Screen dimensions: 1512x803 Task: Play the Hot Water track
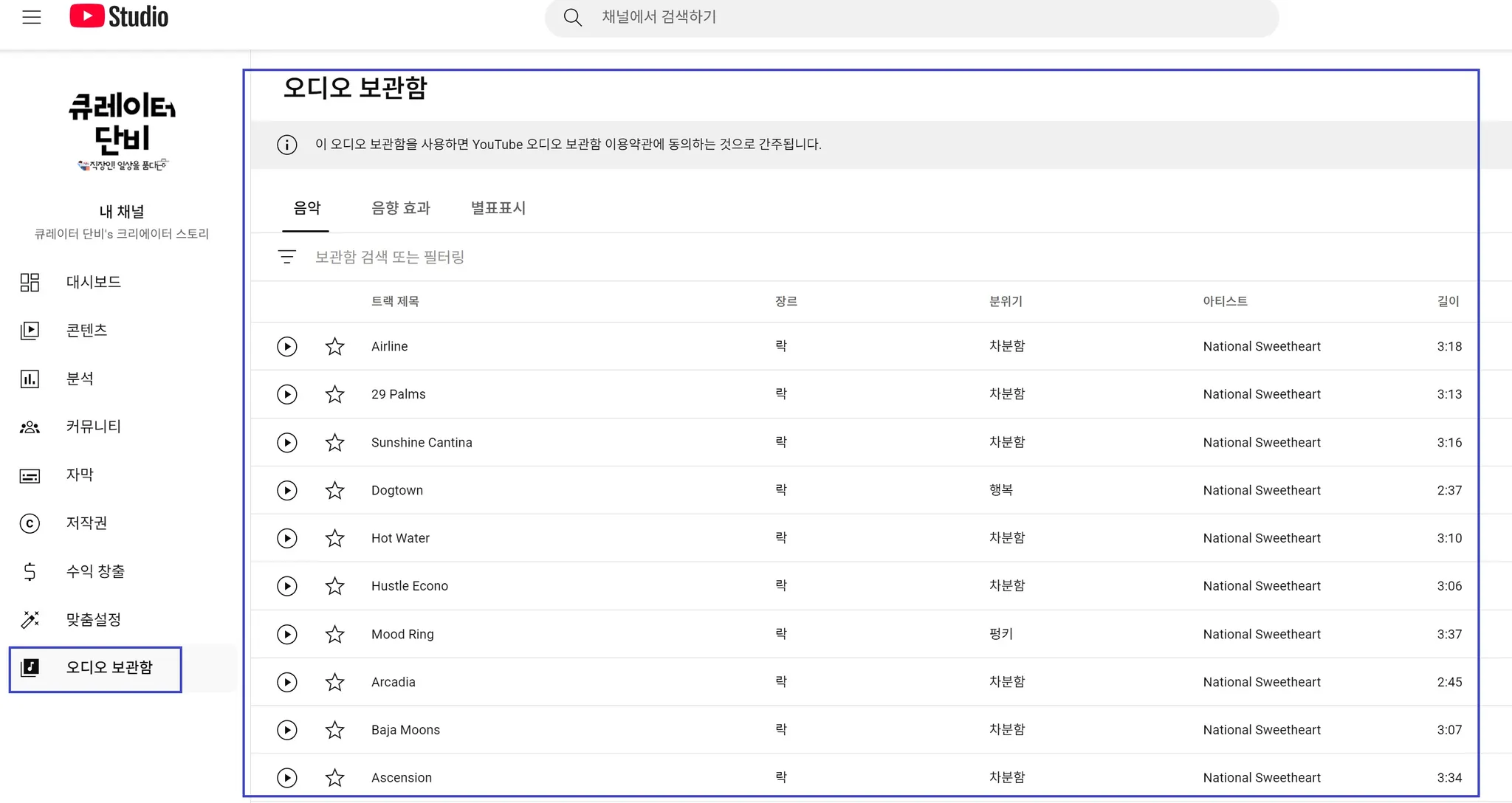coord(286,538)
